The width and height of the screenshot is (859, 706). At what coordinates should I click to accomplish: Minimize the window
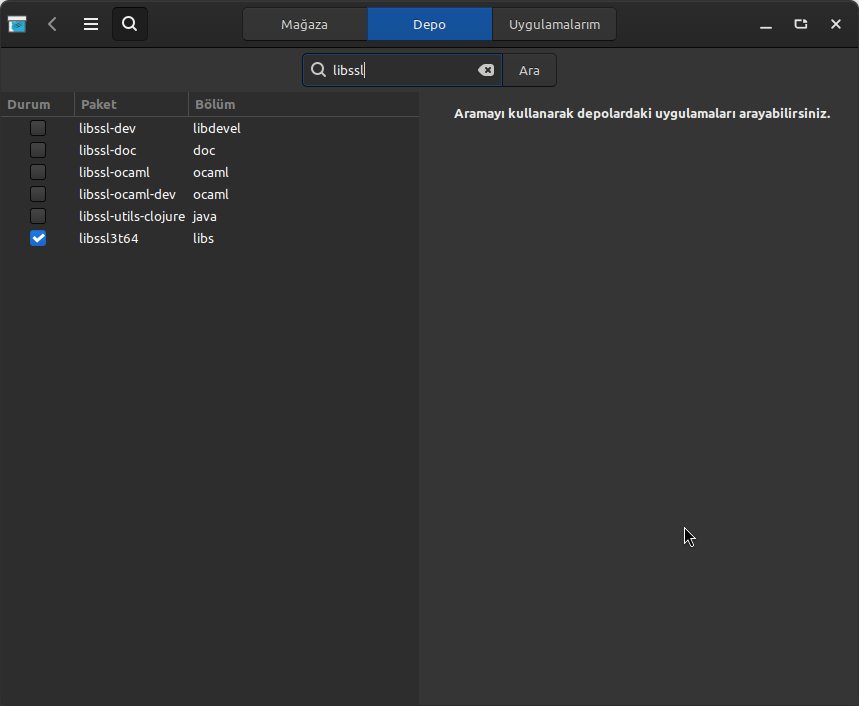(766, 24)
